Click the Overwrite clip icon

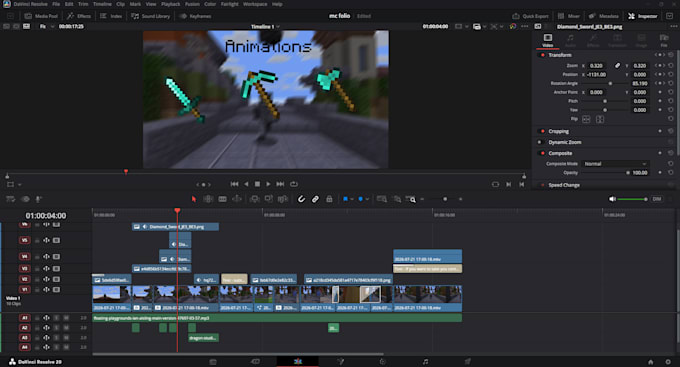269,199
